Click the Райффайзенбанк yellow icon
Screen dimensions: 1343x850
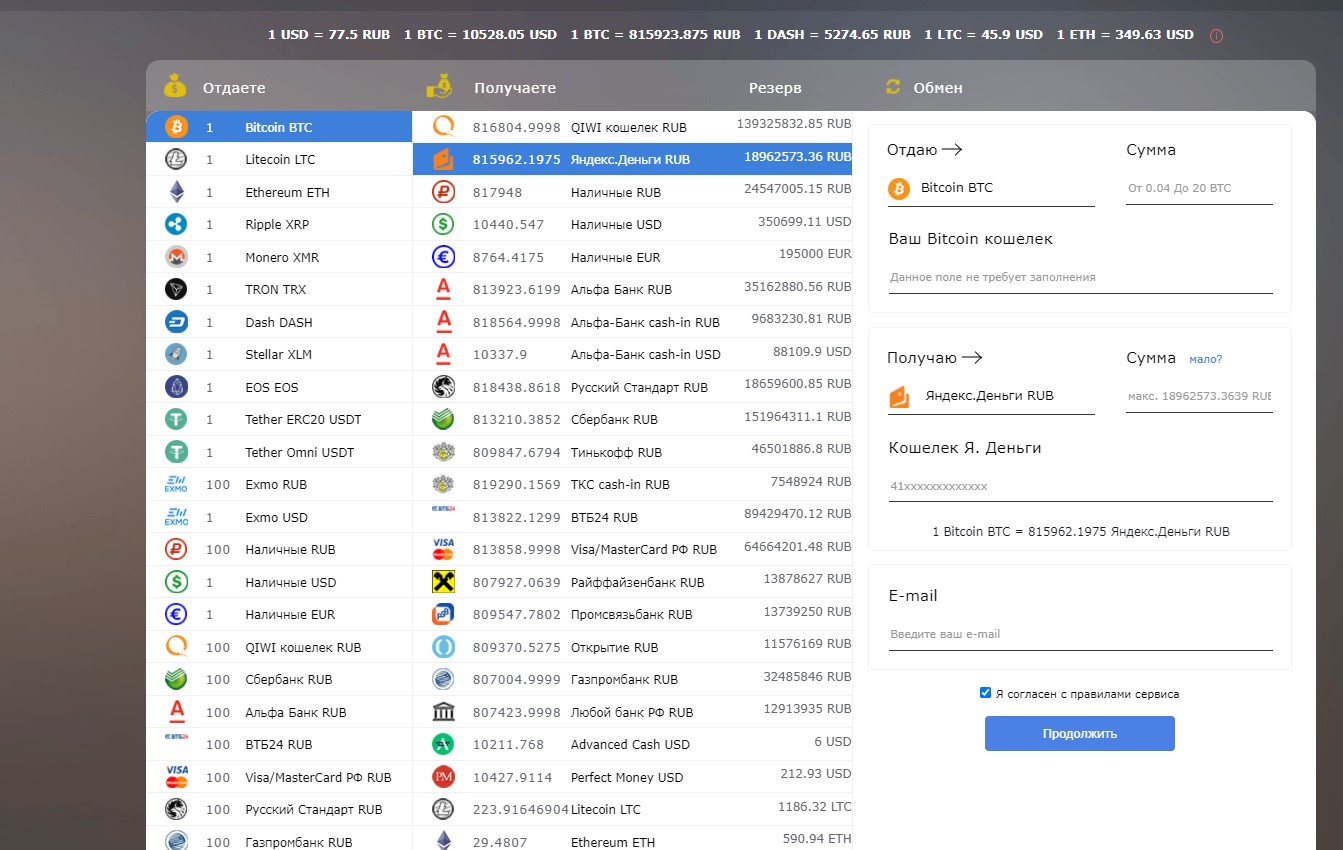point(444,582)
